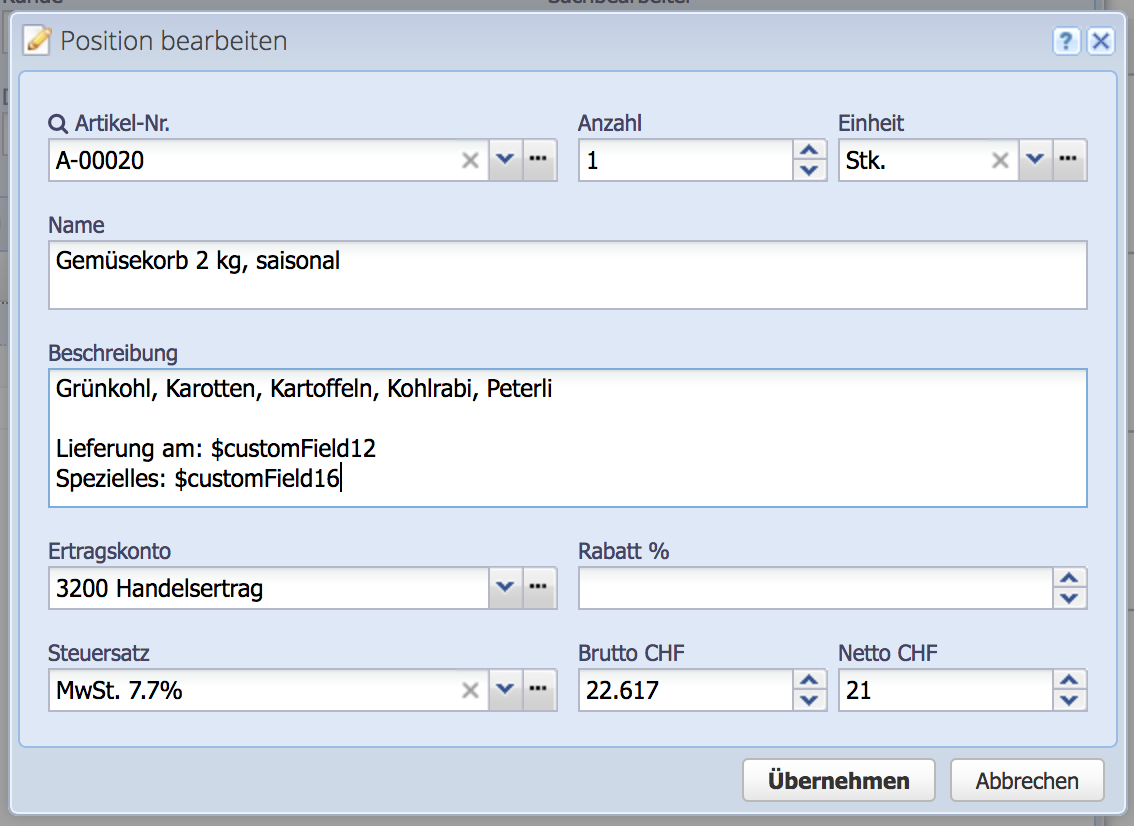
Task: Open account browser via Ertragskonto ellipsis
Action: pyautogui.click(x=538, y=588)
